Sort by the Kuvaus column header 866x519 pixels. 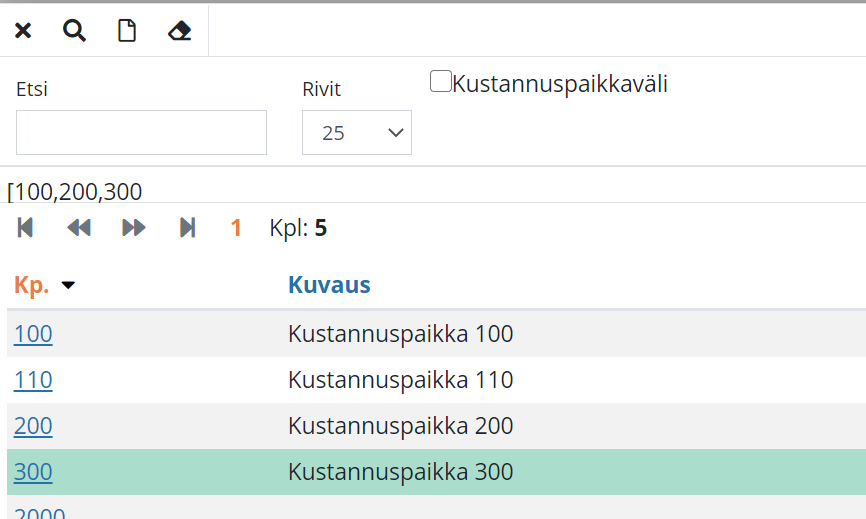(329, 285)
